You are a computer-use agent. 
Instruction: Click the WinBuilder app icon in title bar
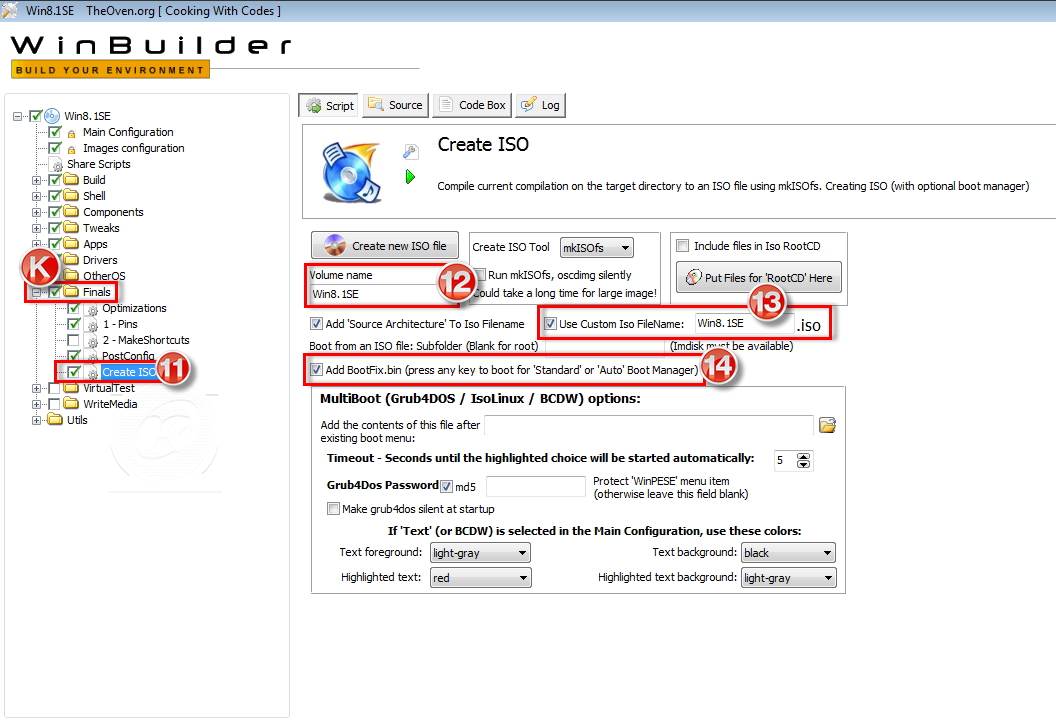(10, 11)
